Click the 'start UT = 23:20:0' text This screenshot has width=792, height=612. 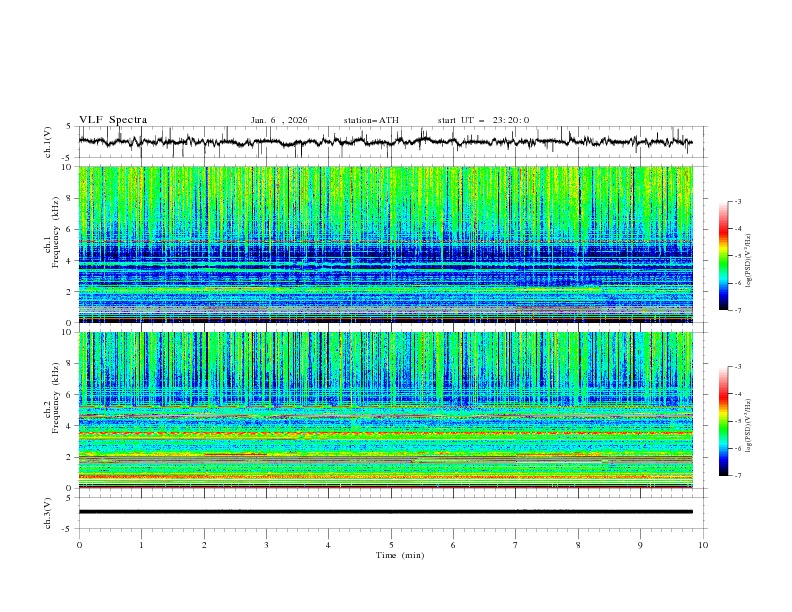coord(483,120)
